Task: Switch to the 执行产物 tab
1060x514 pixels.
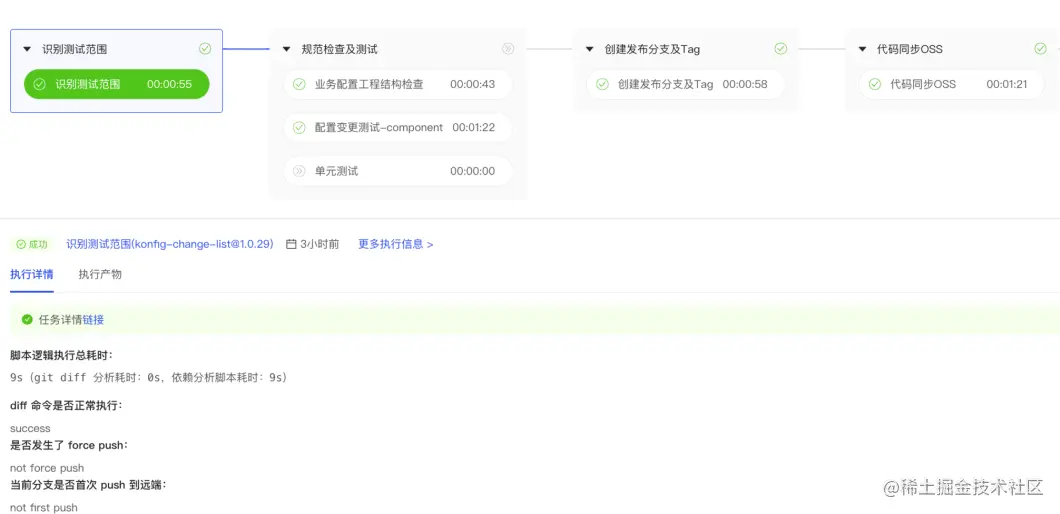Action: coord(100,275)
